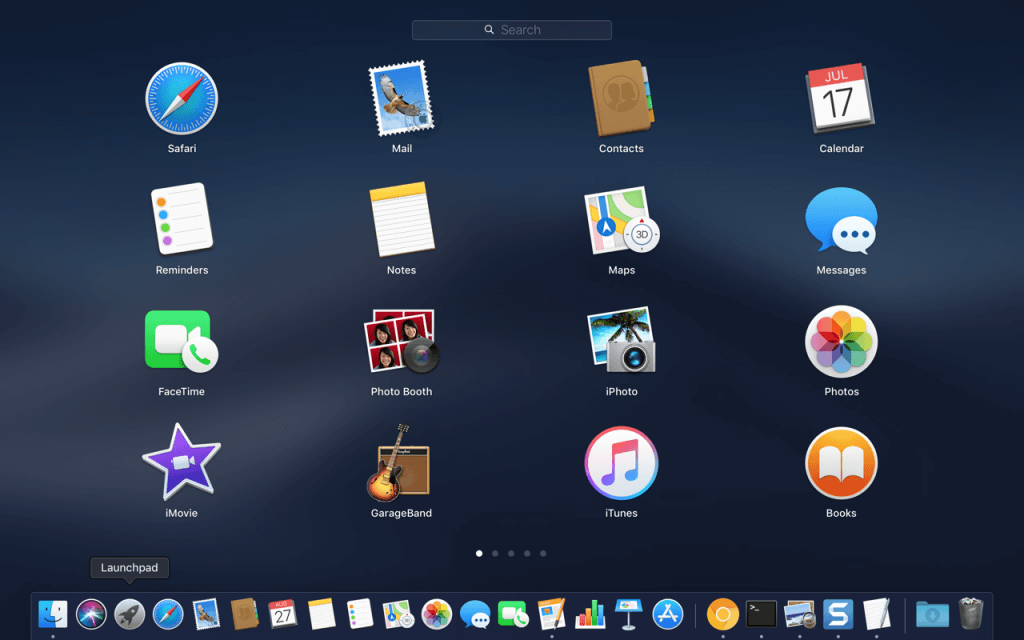Click the "Photo Booth" label text

point(401,391)
